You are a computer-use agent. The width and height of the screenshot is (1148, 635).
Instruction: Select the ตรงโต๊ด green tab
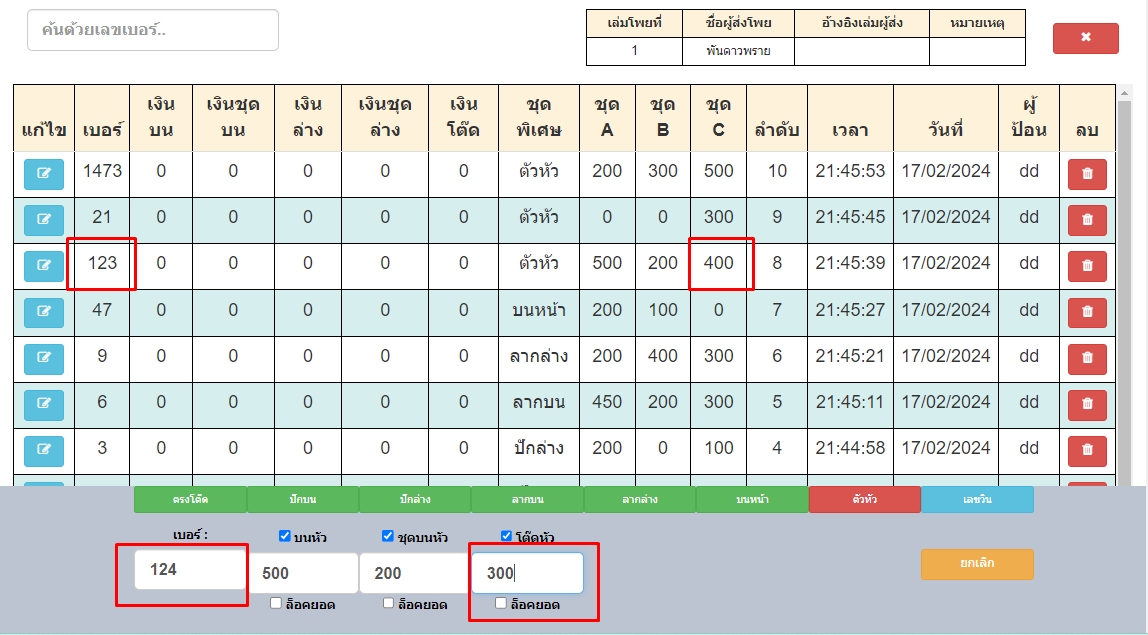coord(190,499)
